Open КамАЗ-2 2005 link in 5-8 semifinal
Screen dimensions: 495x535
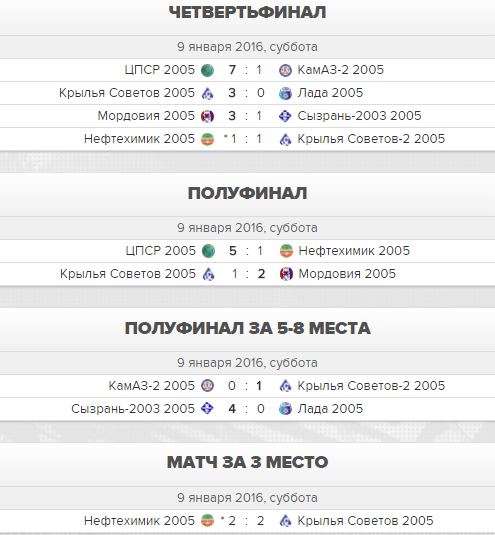pyautogui.click(x=151, y=386)
